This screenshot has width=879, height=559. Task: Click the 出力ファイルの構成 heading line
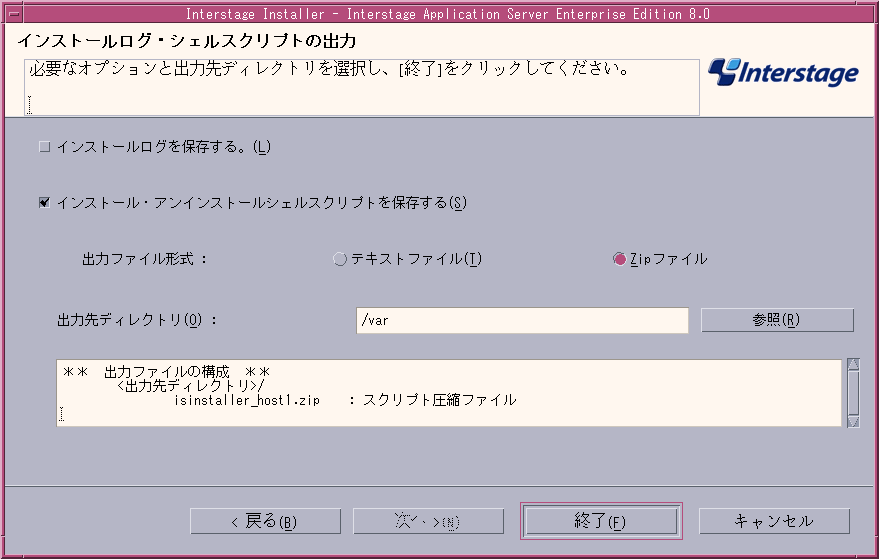click(x=166, y=372)
